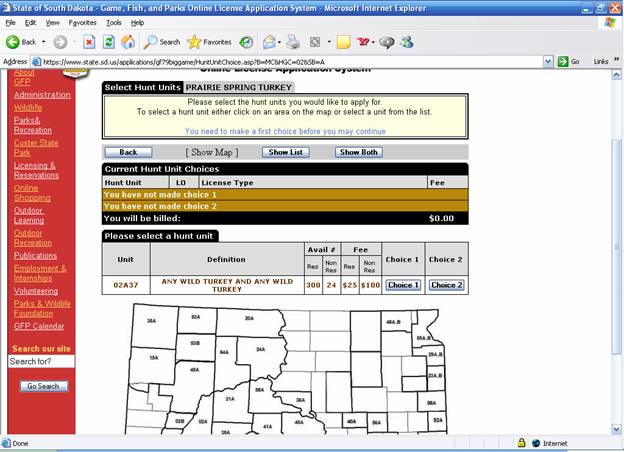Open the Favorites menu
The image size is (624, 452).
82,23
